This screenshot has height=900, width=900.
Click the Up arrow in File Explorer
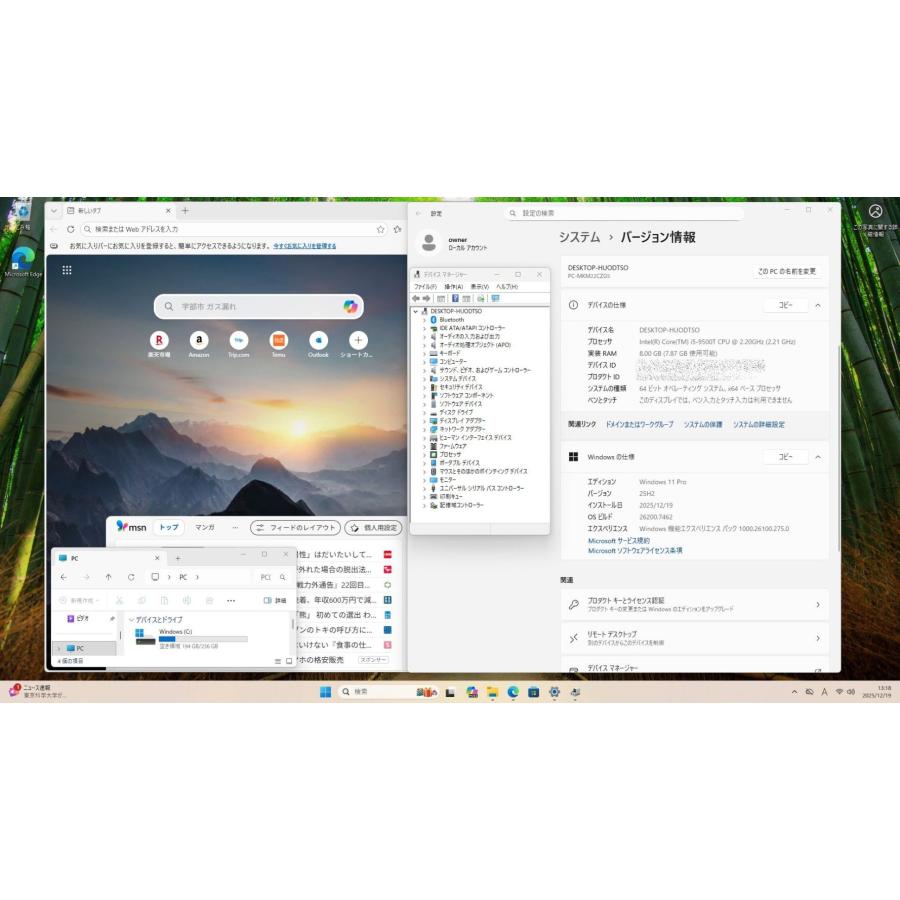pos(108,577)
